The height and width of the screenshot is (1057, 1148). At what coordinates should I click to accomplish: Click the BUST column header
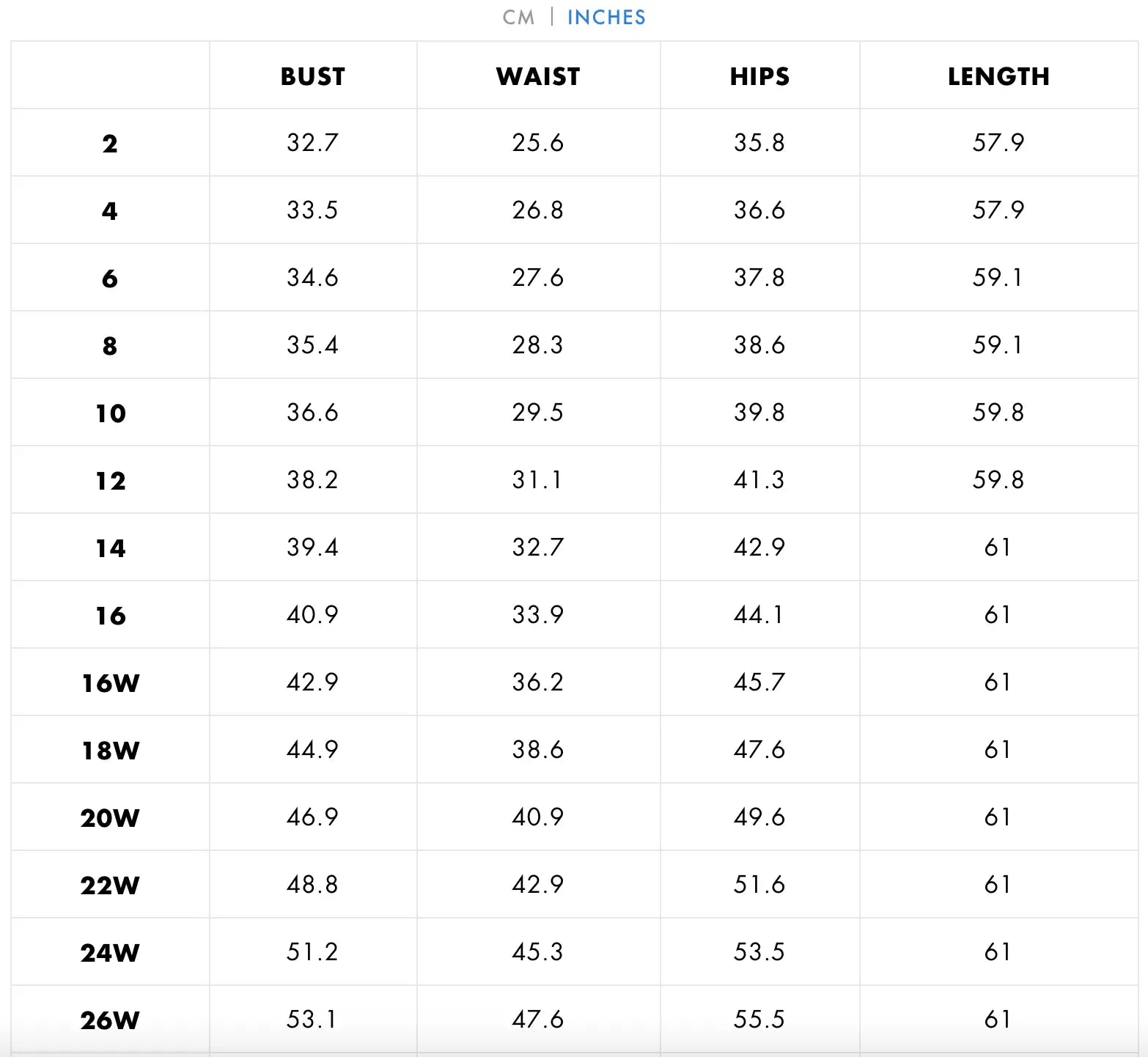(313, 76)
